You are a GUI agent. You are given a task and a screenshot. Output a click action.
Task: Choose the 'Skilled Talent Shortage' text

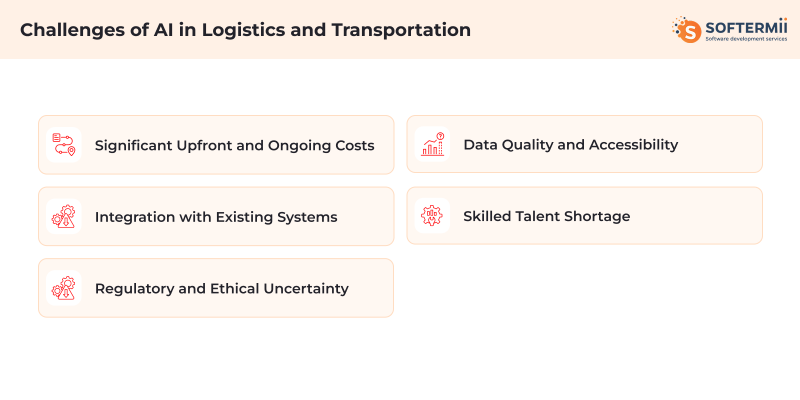546,217
